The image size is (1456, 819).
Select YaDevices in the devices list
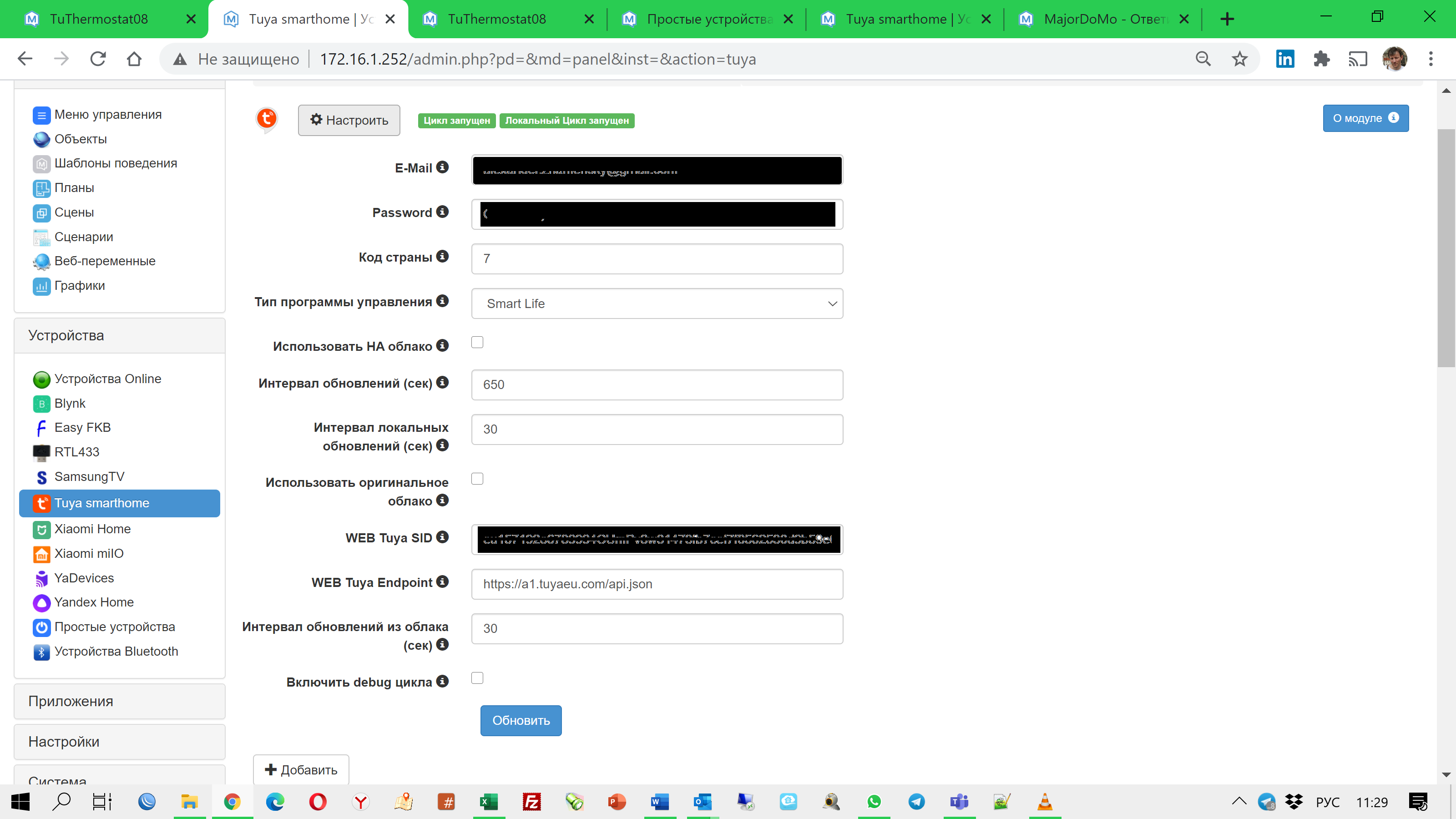pos(84,578)
